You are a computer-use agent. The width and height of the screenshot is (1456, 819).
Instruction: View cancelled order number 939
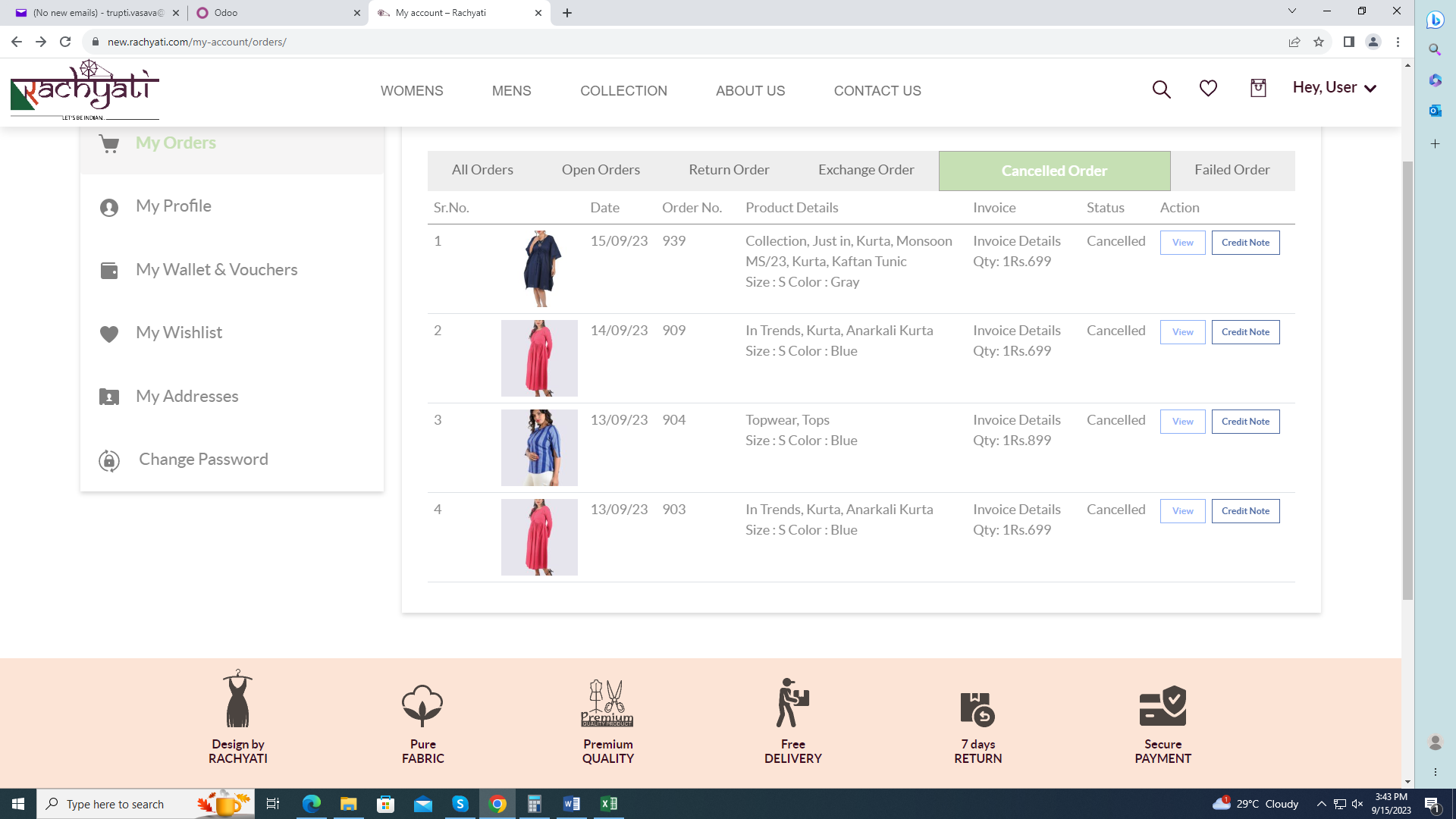pos(1182,243)
